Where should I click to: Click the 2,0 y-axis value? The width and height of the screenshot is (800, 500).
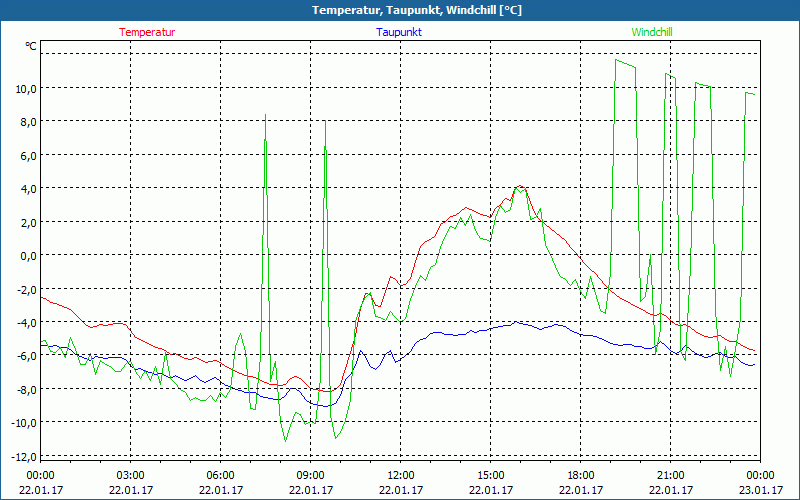28,222
